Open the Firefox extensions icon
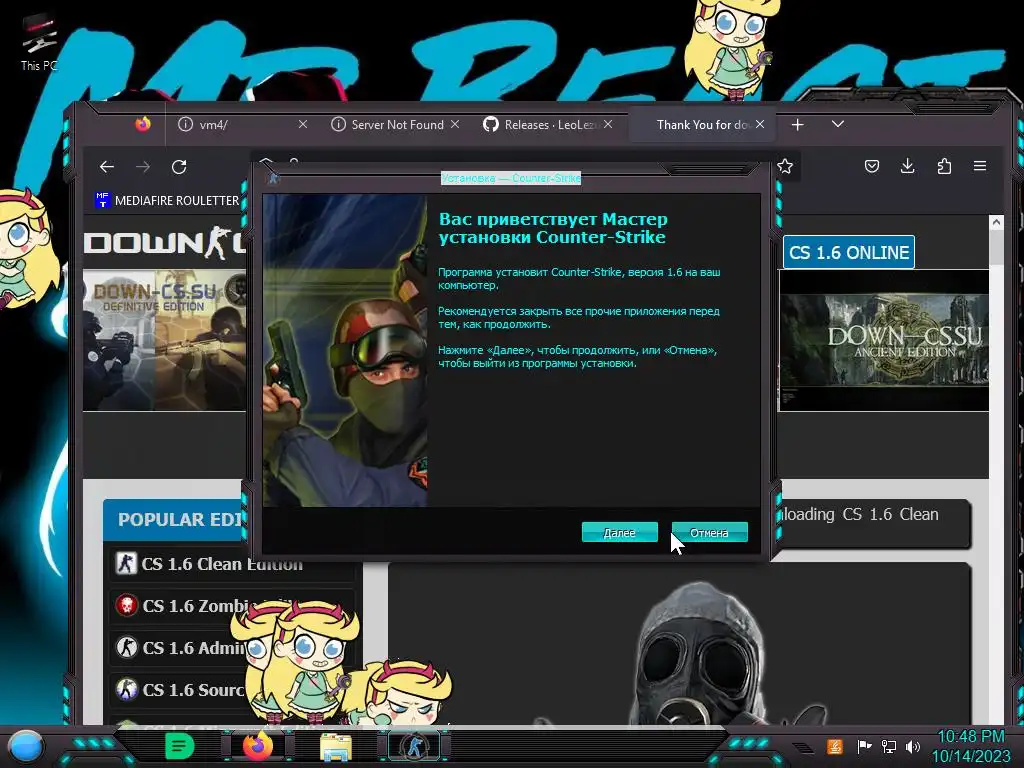This screenshot has height=768, width=1024. click(944, 166)
